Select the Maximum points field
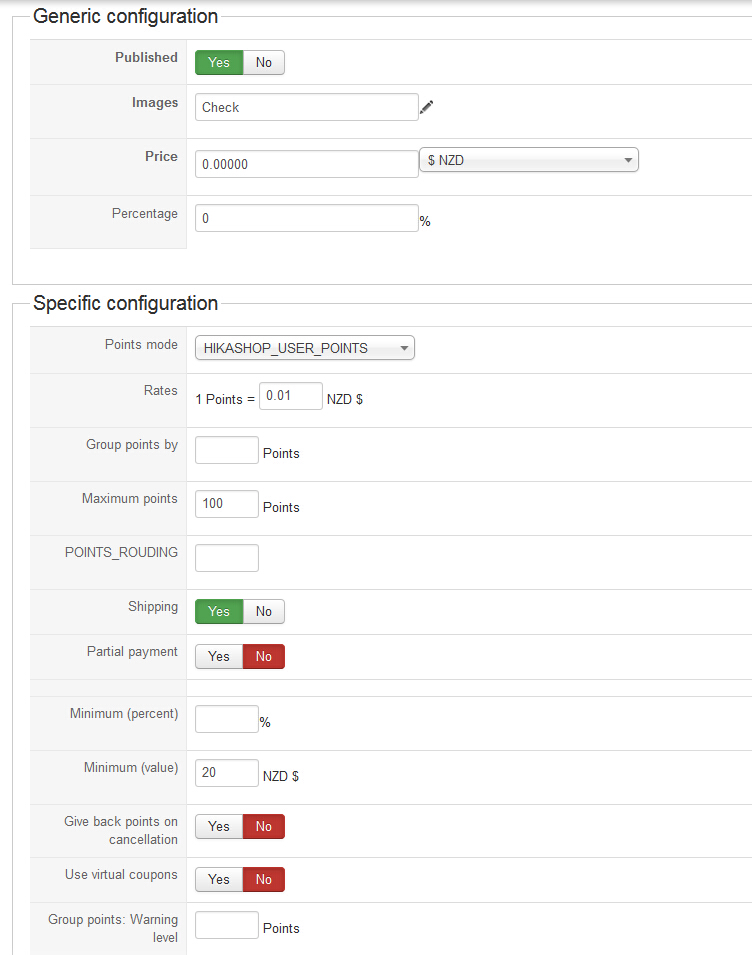The image size is (752, 955). click(x=226, y=504)
